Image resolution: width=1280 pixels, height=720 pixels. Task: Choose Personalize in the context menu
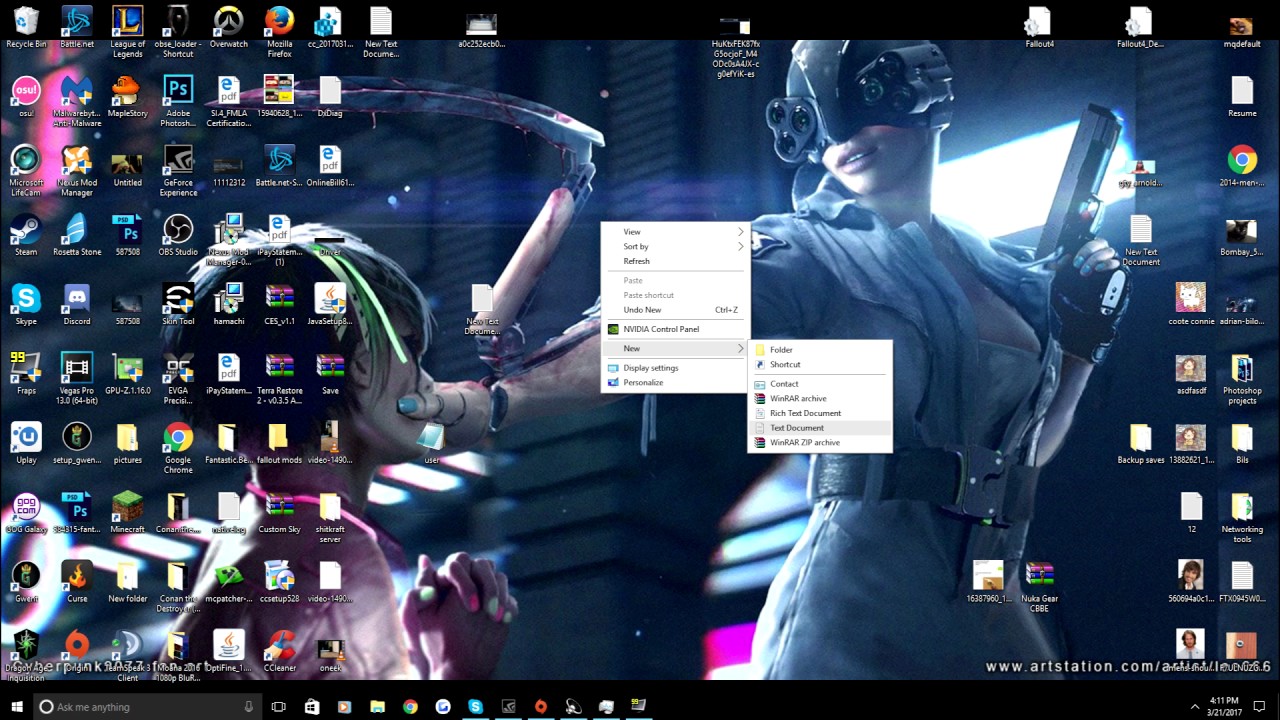click(675, 383)
